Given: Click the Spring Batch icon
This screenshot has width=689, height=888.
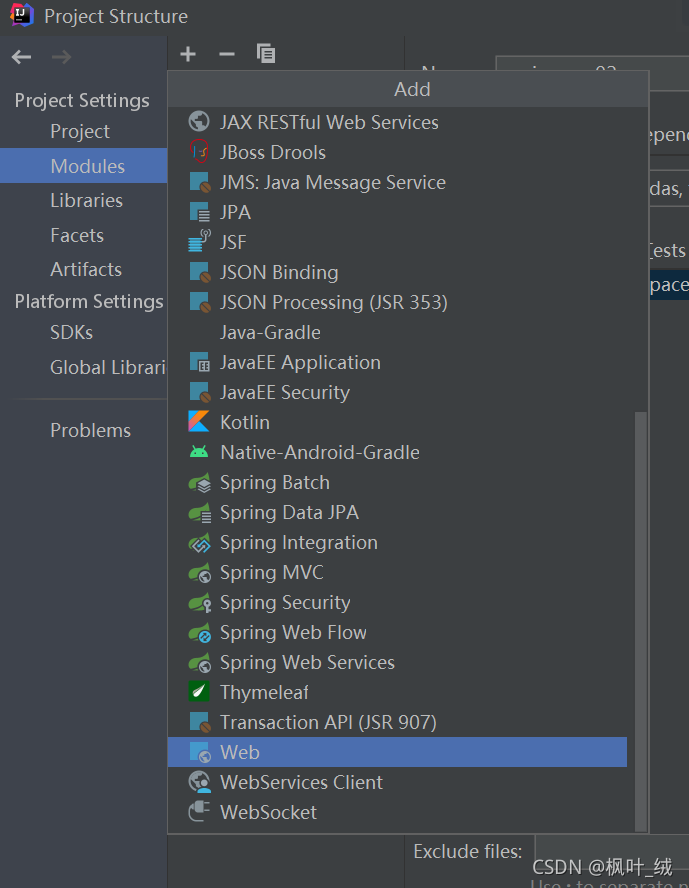Looking at the screenshot, I should [199, 482].
